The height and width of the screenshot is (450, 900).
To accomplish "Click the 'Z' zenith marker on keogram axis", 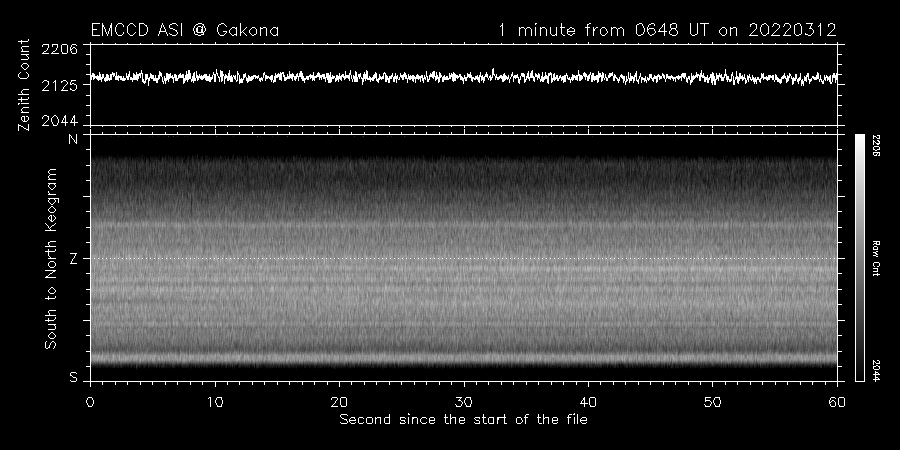I will [x=73, y=259].
